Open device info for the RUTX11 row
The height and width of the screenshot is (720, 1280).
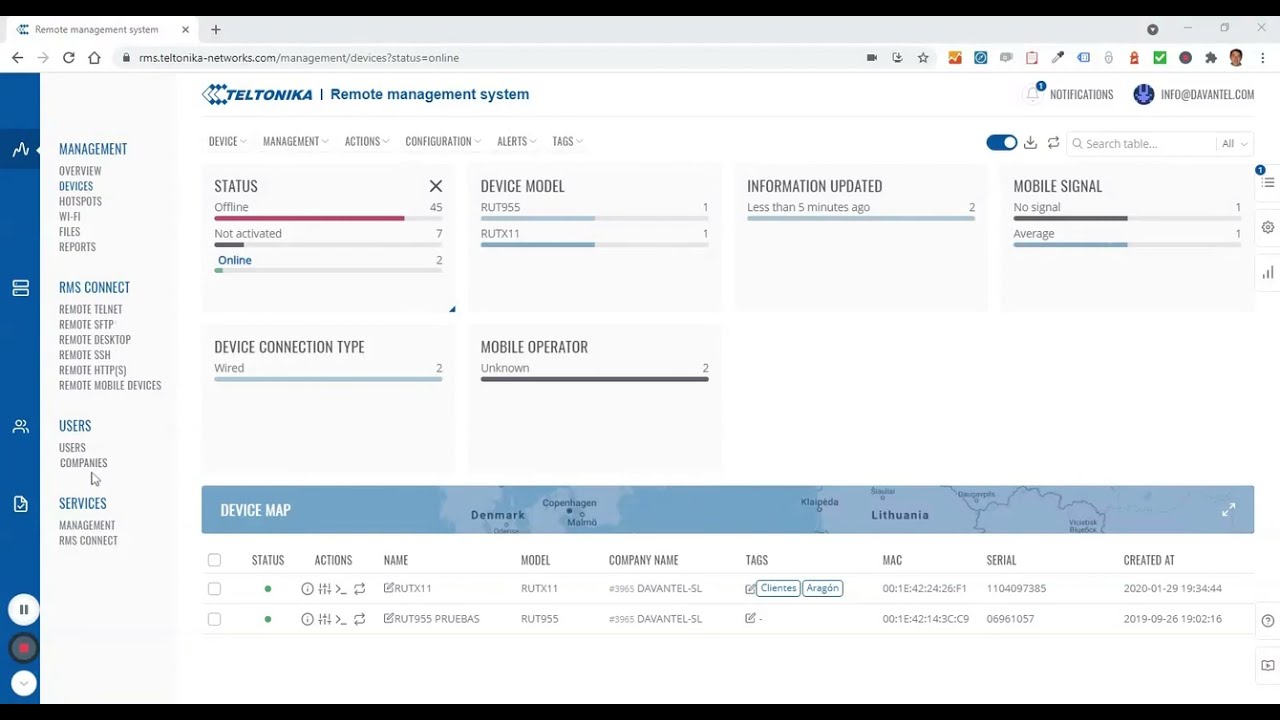pos(307,589)
